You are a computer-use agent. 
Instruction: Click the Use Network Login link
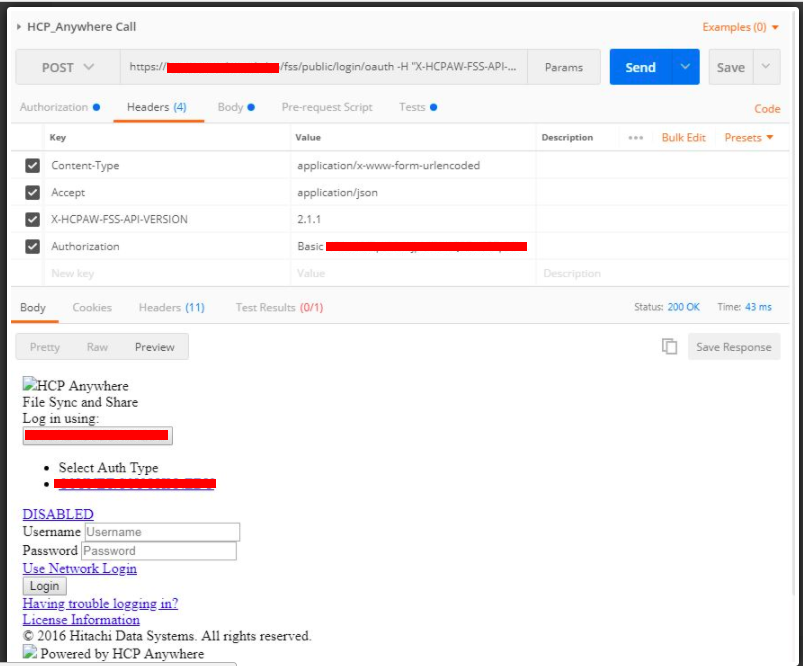pyautogui.click(x=79, y=568)
